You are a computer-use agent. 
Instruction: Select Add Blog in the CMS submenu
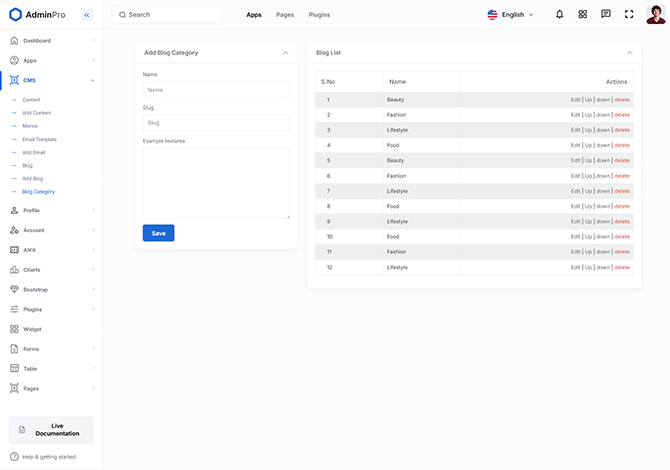tap(33, 178)
